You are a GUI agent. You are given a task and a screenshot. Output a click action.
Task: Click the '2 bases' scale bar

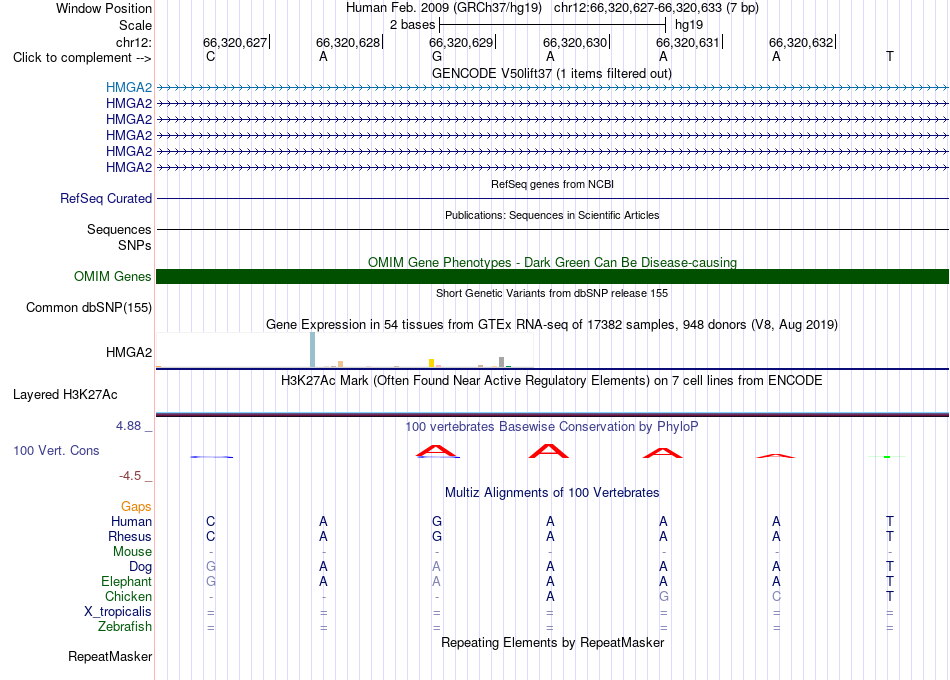(552, 25)
